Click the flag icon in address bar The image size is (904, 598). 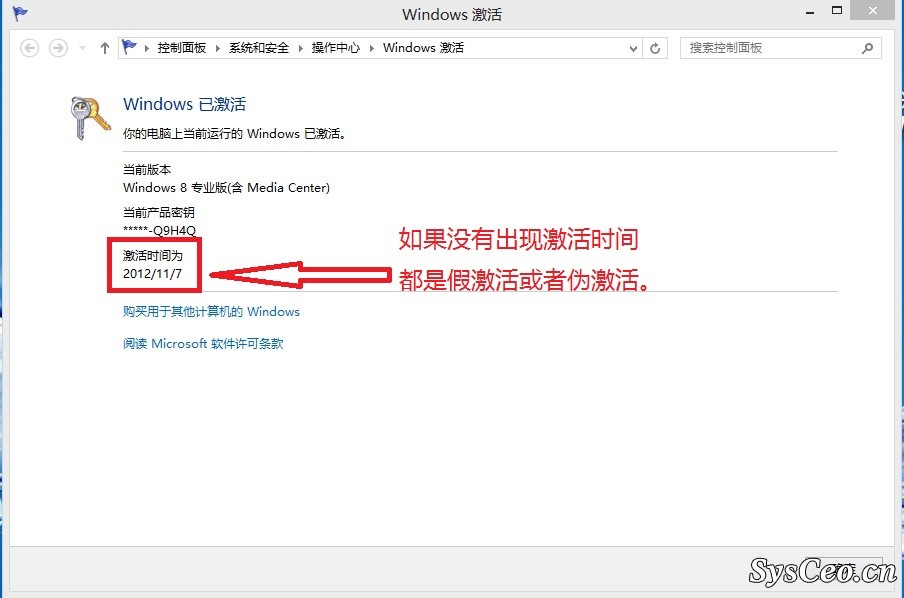point(129,47)
